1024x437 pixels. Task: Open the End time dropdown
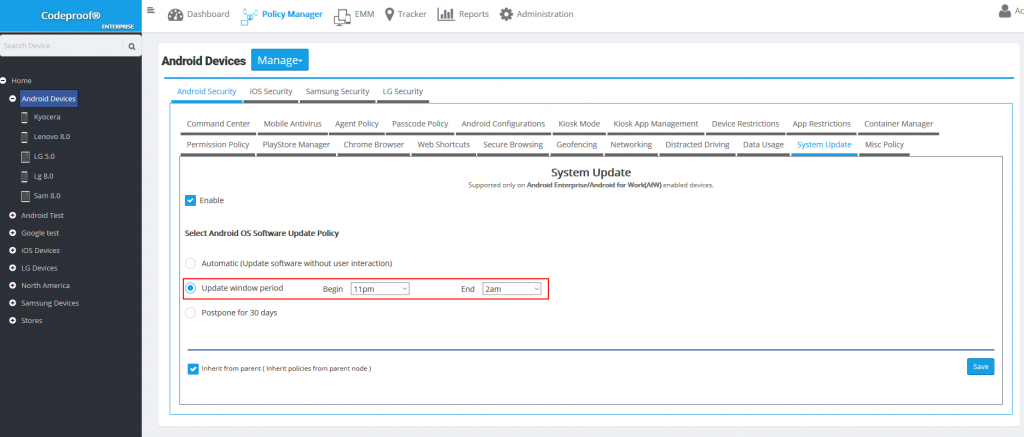(511, 289)
